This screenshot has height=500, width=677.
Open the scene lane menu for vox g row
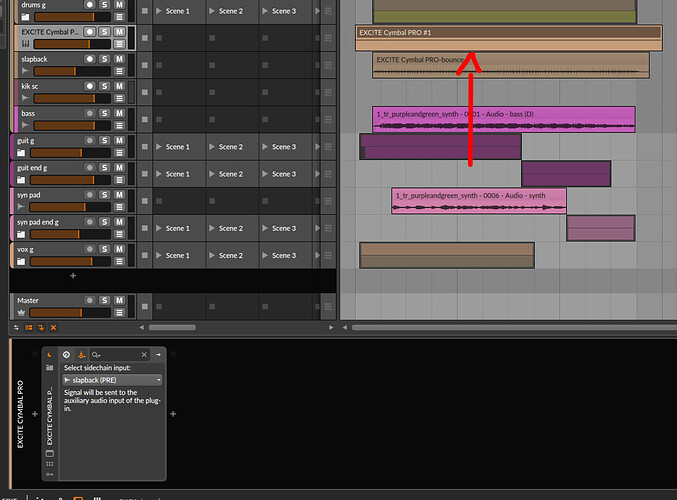(x=328, y=255)
